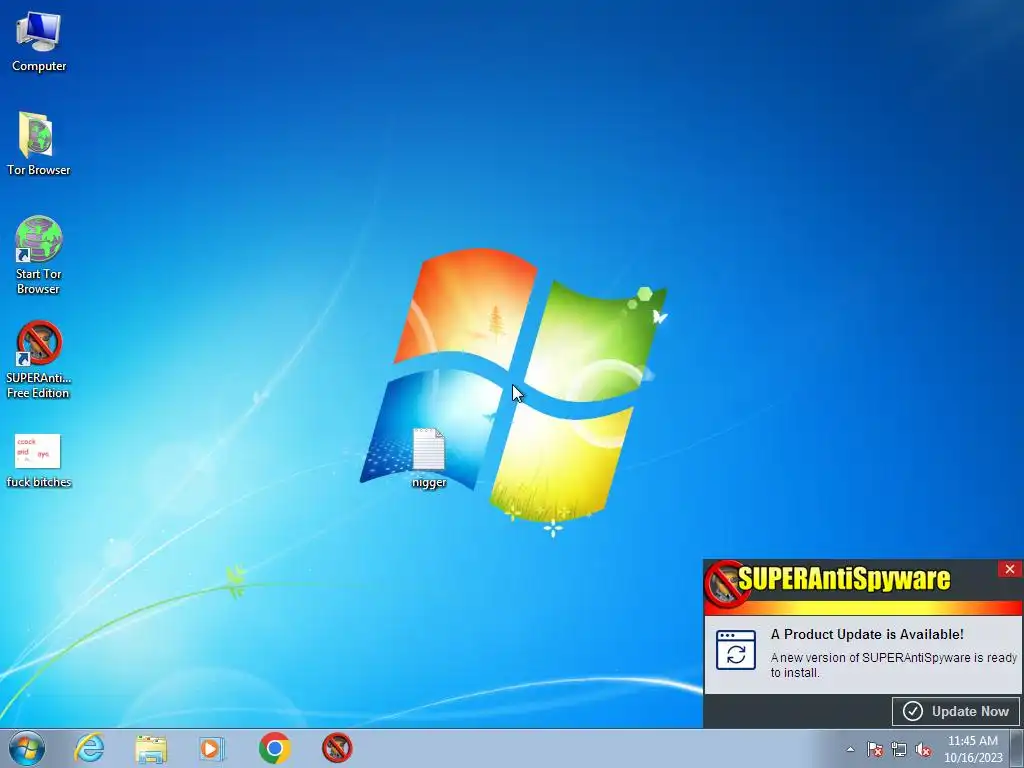Select SUPERAntiSpyware Free Edition desktop shortcut
The width and height of the screenshot is (1024, 768).
(x=39, y=359)
